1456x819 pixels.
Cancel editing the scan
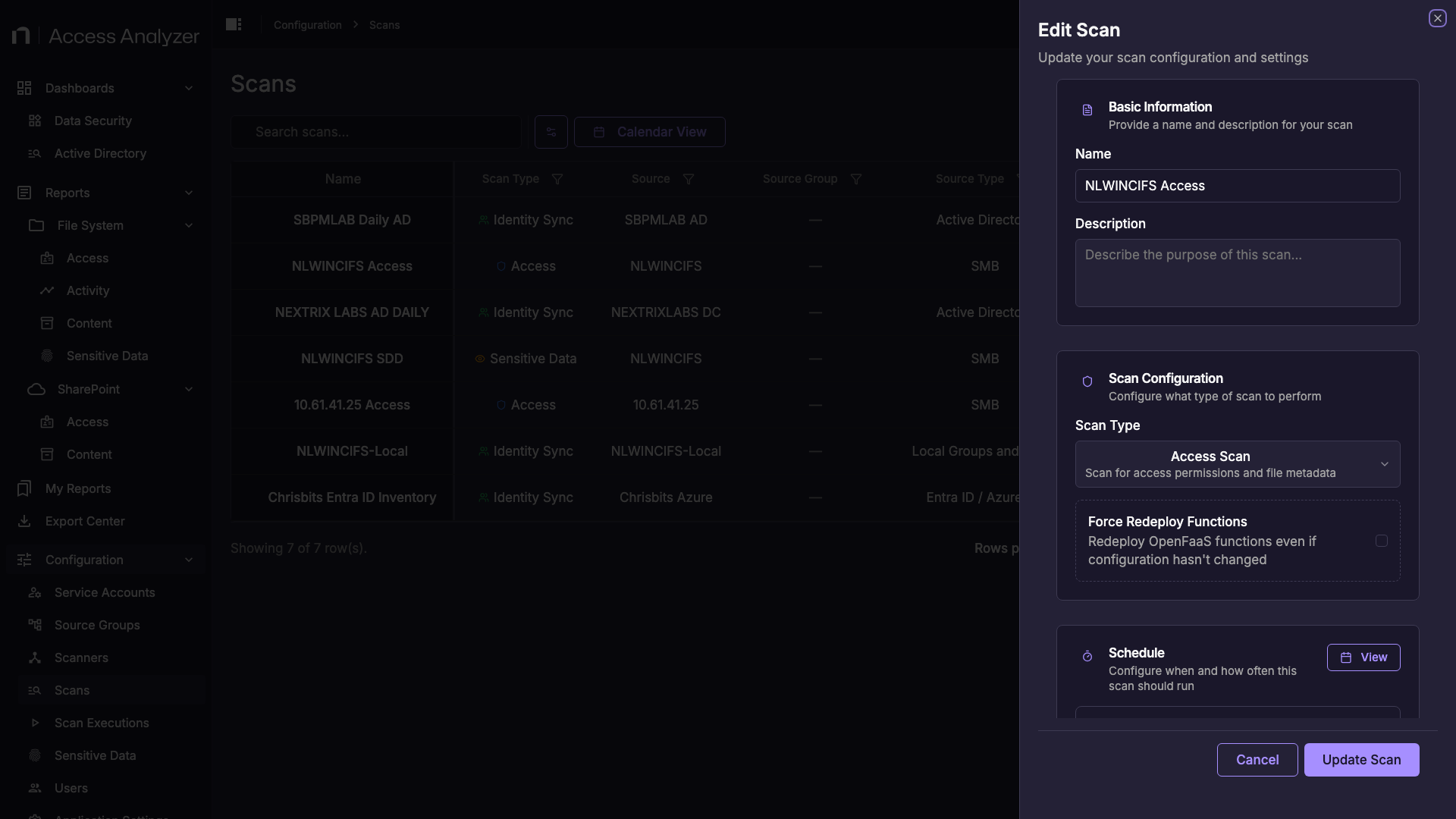[1257, 760]
